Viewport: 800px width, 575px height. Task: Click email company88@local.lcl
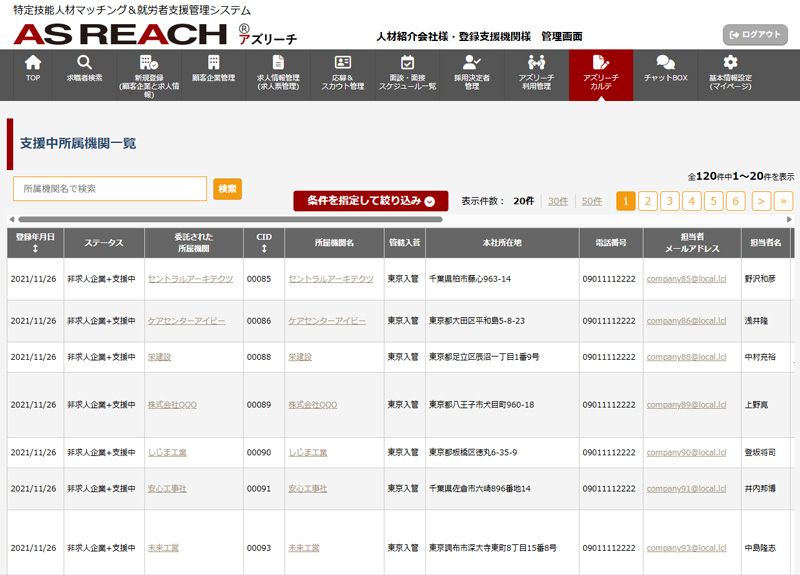click(686, 357)
